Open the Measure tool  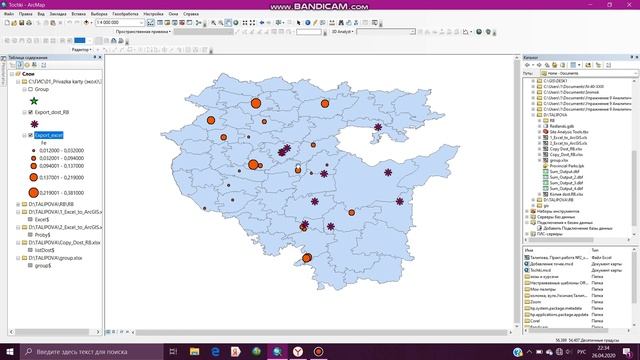click(332, 23)
